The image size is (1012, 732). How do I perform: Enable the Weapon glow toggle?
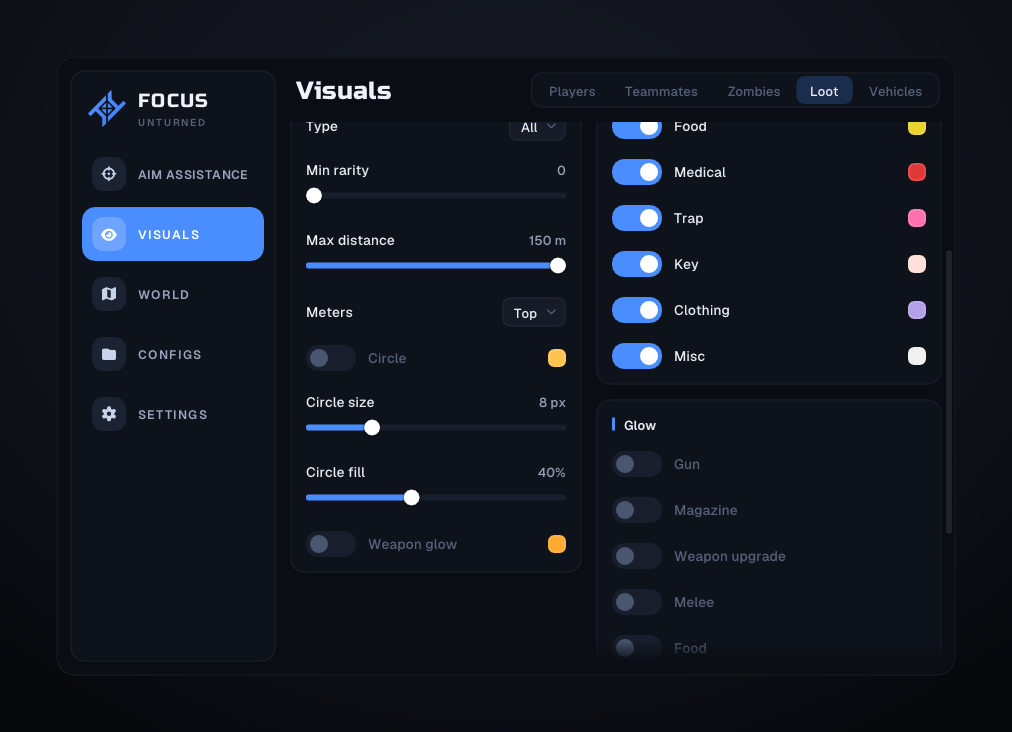pyautogui.click(x=331, y=544)
